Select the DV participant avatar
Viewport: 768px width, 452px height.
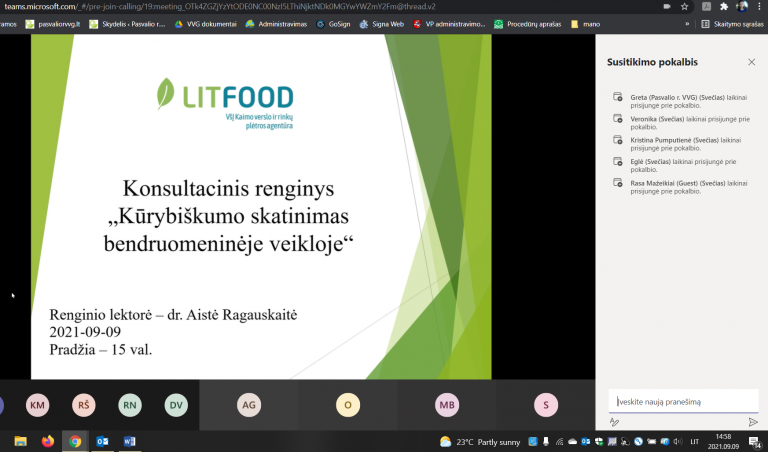tap(176, 405)
